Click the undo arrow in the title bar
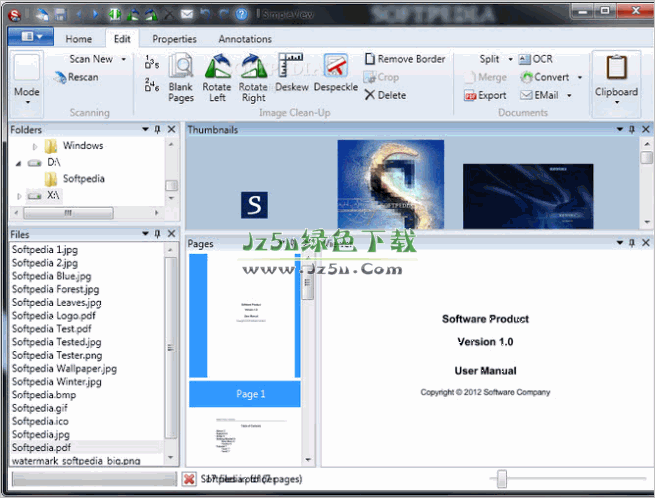 (x=205, y=15)
